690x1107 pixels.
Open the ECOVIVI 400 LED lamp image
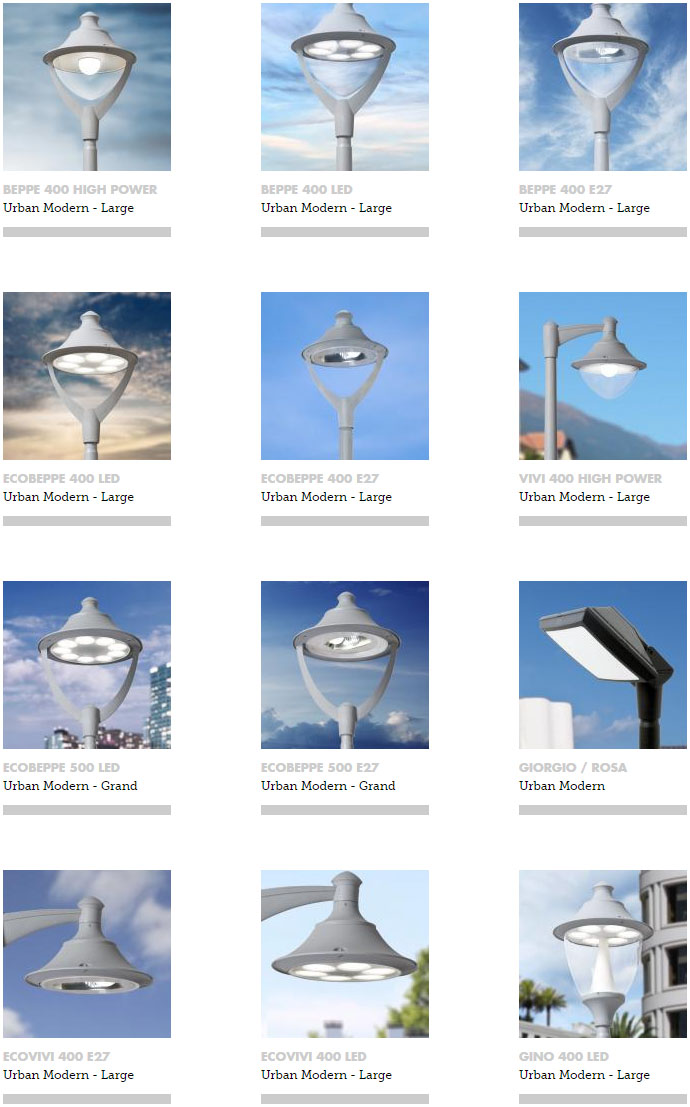[x=345, y=954]
